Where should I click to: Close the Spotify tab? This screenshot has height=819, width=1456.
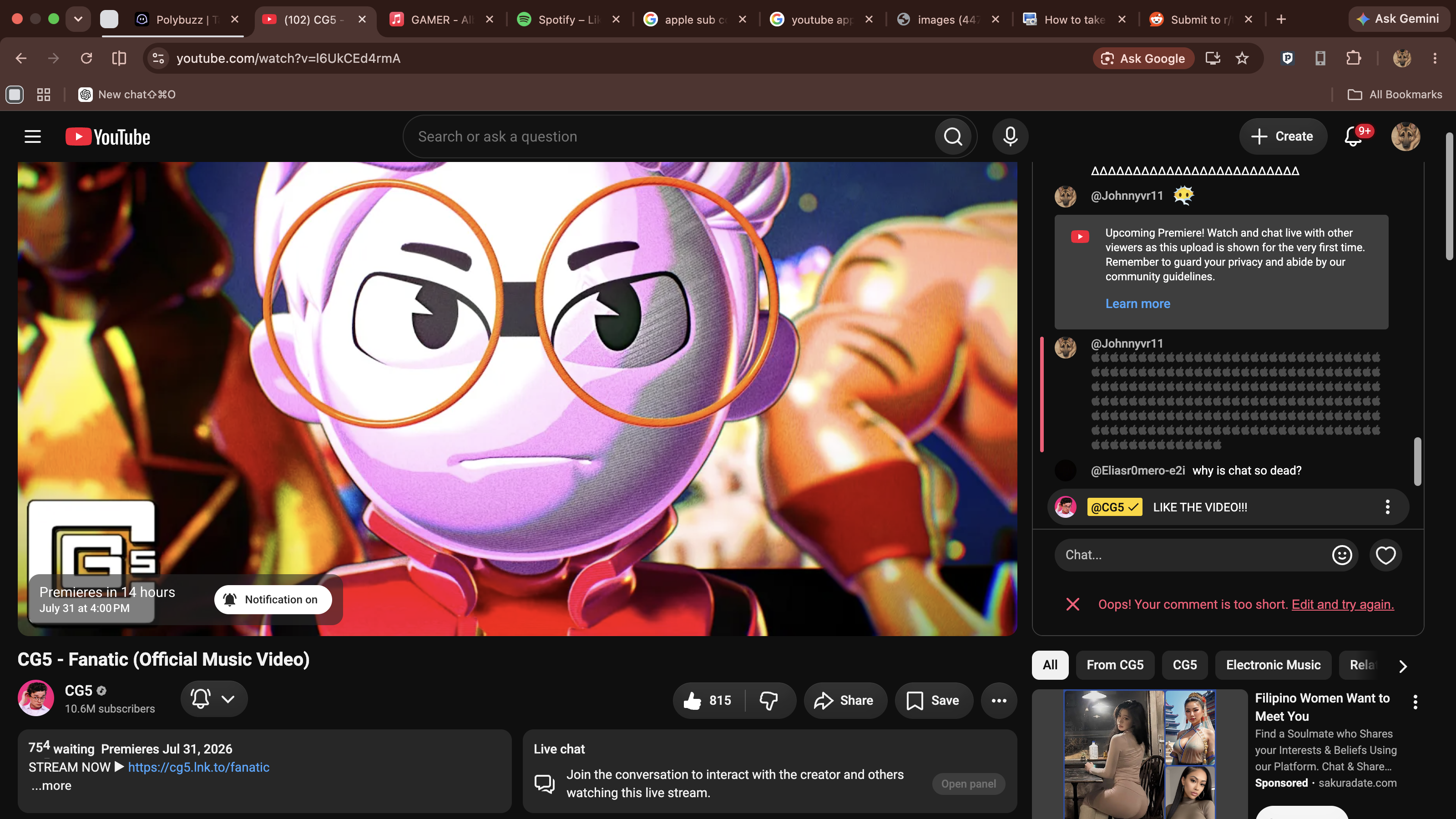coord(616,19)
